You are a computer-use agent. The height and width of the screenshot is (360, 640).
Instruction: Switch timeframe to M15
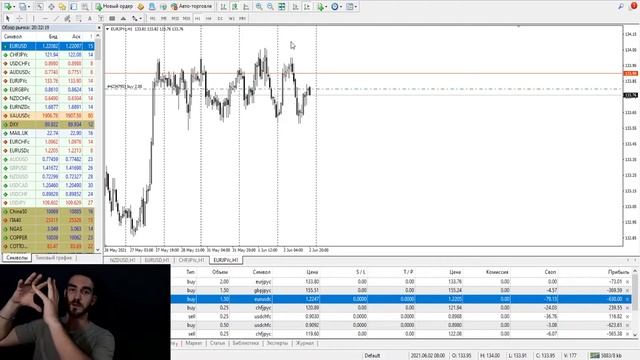click(175, 18)
